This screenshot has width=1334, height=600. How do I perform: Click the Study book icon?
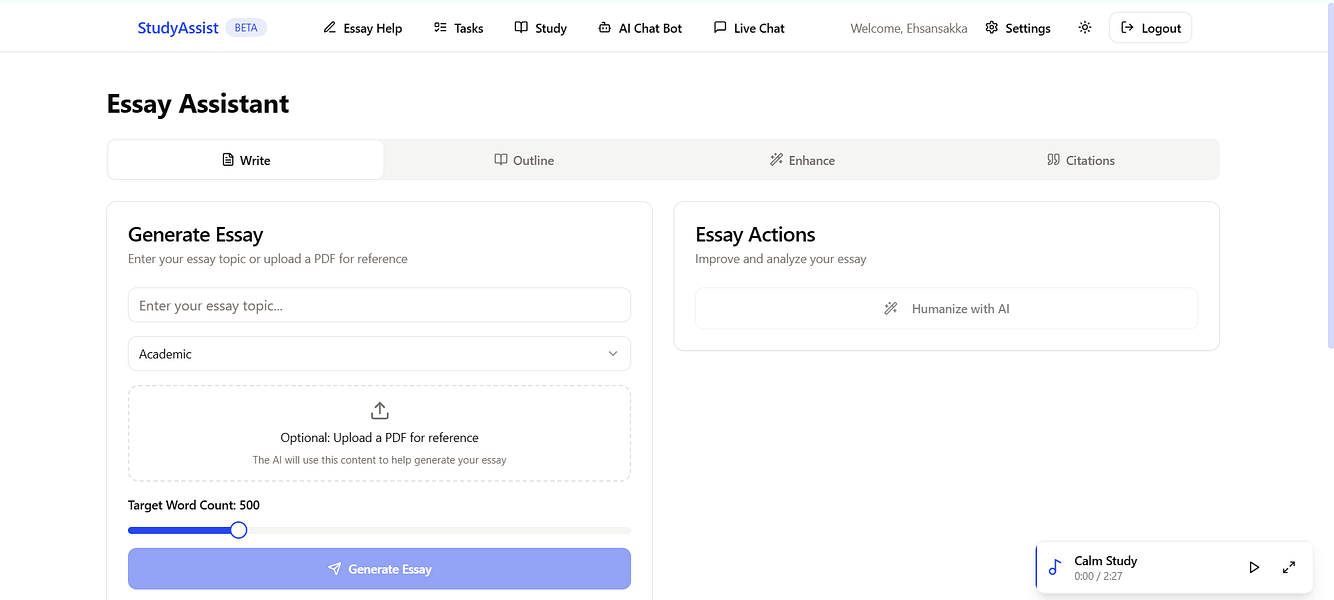point(521,28)
